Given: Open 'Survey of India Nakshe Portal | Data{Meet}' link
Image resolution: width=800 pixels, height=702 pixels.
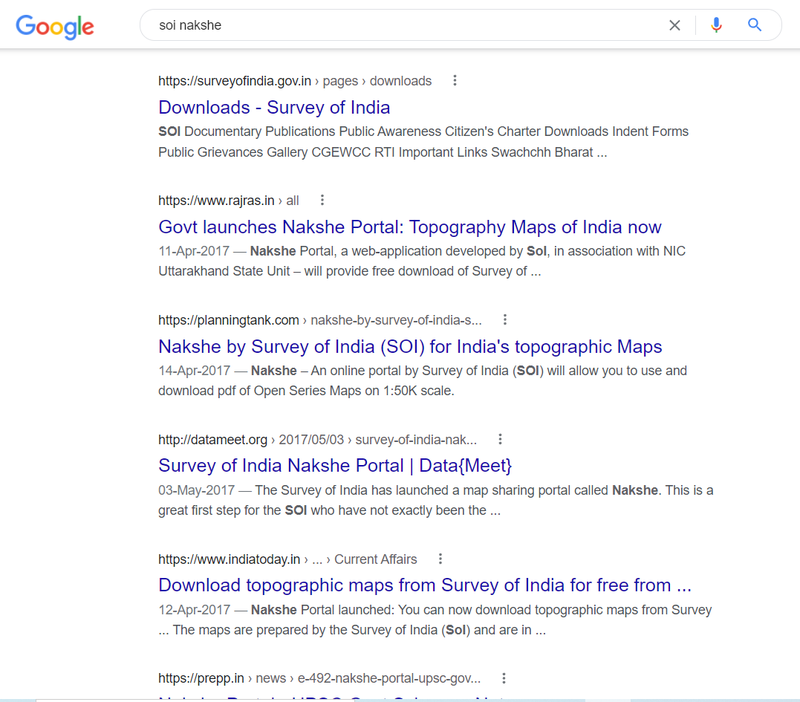Looking at the screenshot, I should coord(335,466).
